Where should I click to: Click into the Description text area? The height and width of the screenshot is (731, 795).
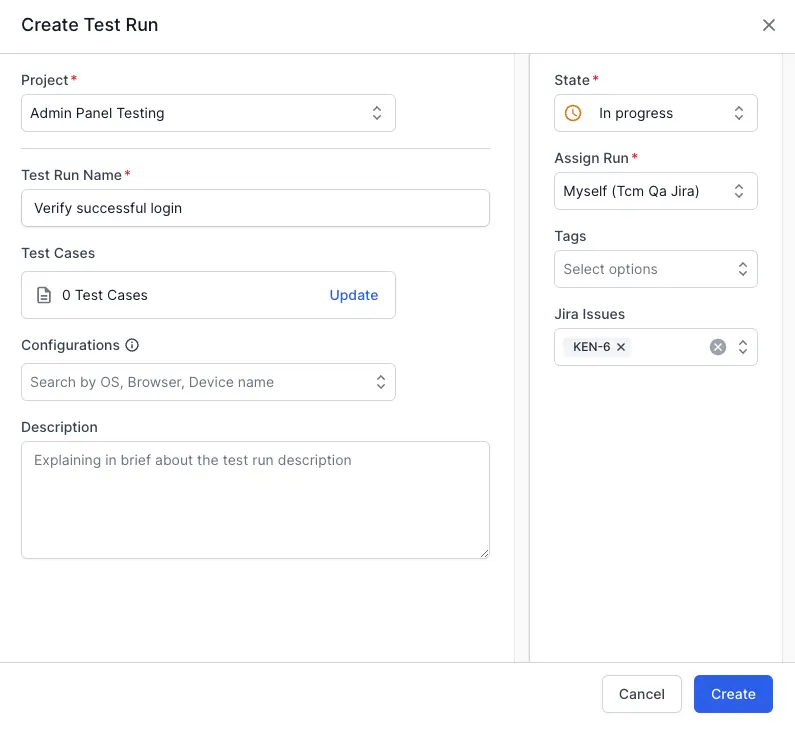click(x=255, y=500)
